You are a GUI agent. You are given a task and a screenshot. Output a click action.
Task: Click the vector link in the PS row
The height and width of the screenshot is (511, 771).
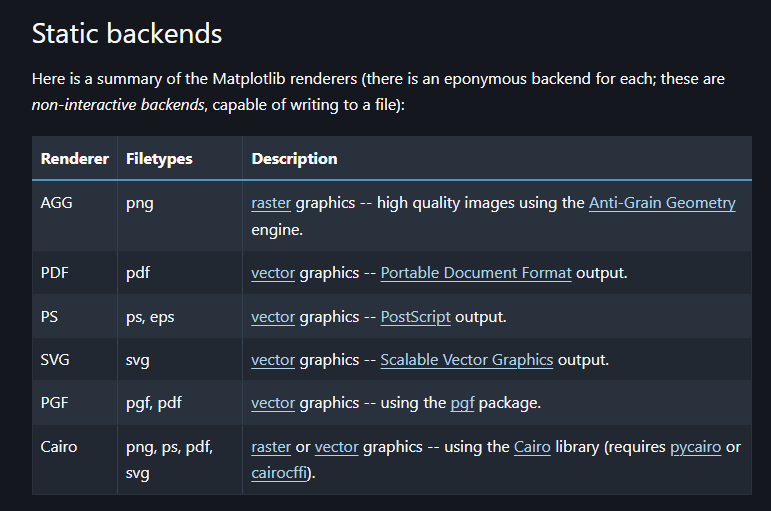pyautogui.click(x=273, y=317)
